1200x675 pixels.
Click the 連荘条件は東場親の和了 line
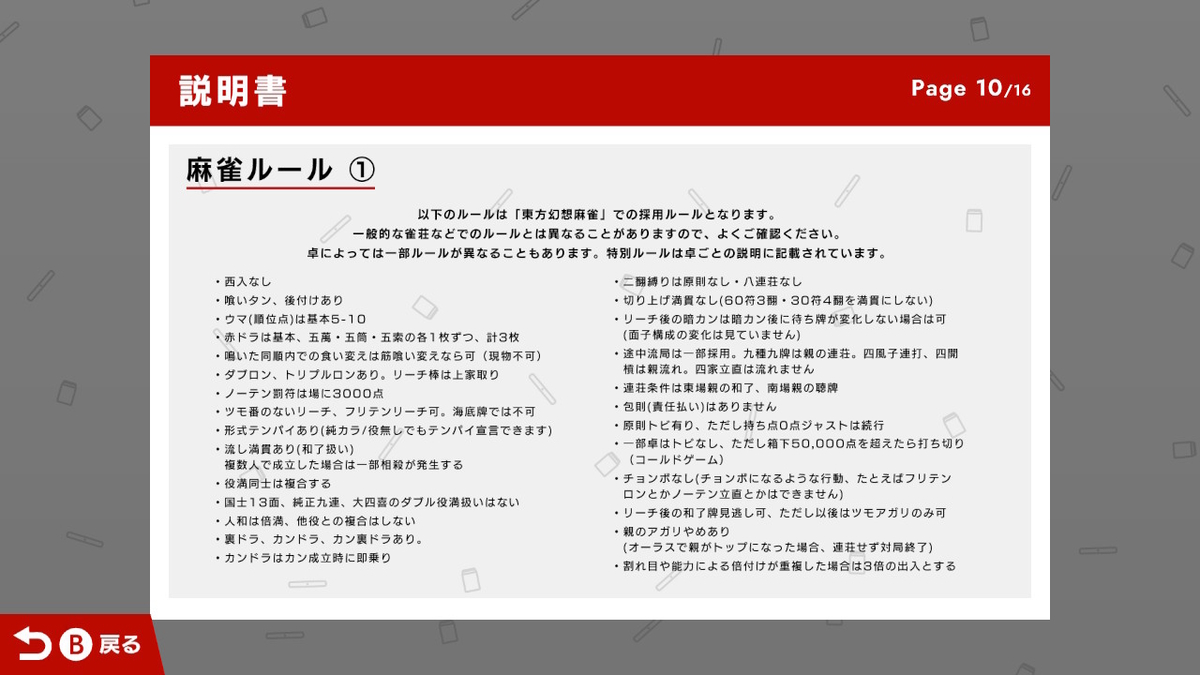click(725, 388)
